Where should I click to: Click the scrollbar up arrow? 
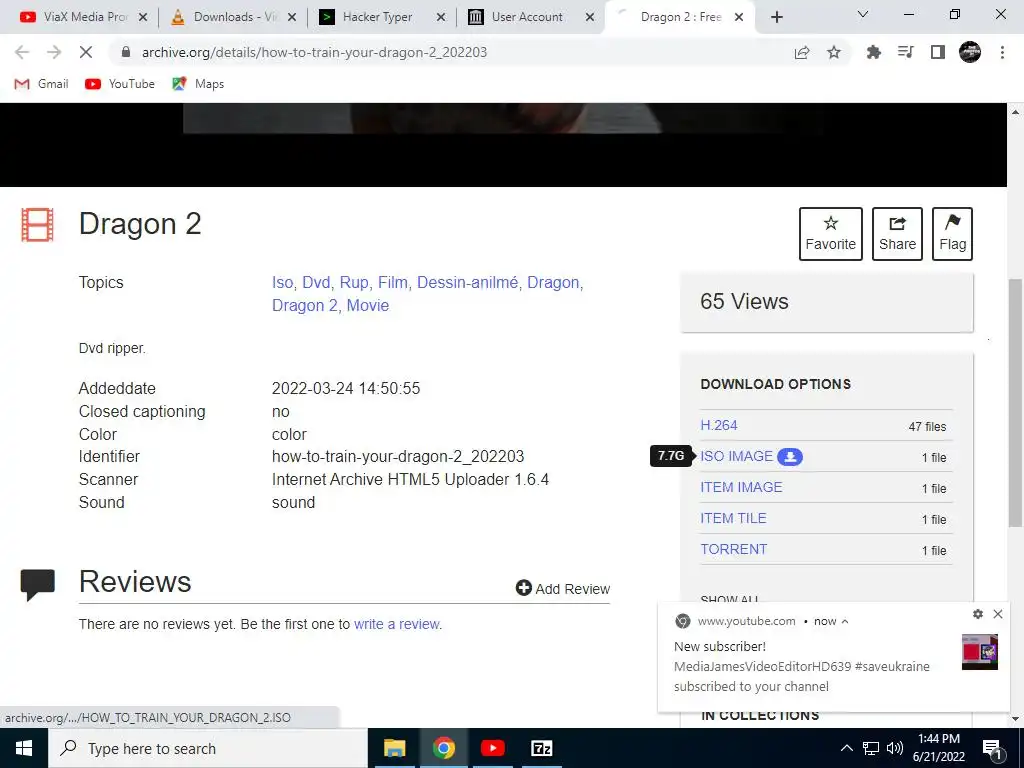[x=1016, y=112]
